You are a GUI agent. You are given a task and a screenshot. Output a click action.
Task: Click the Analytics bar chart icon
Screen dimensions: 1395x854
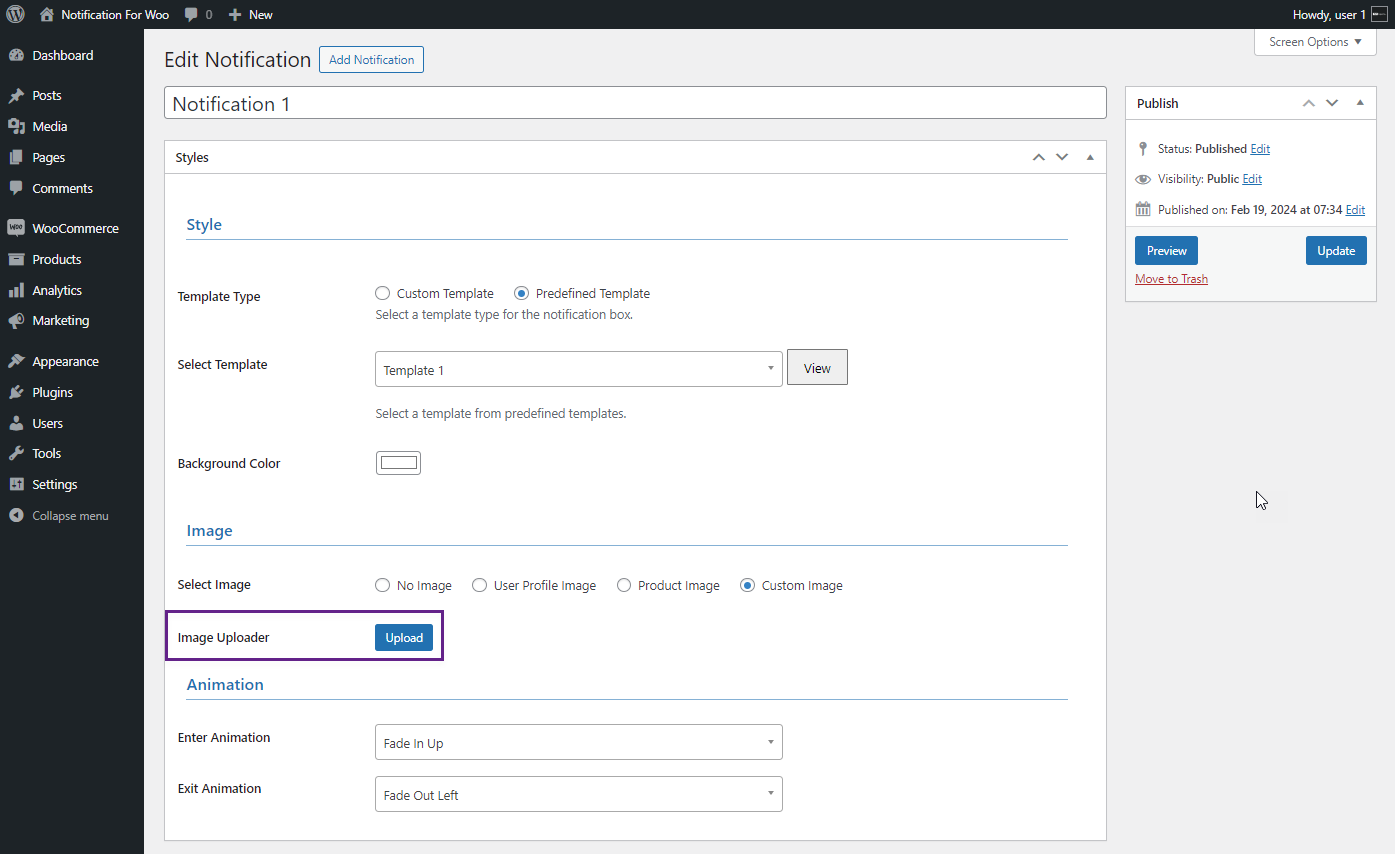[x=16, y=290]
